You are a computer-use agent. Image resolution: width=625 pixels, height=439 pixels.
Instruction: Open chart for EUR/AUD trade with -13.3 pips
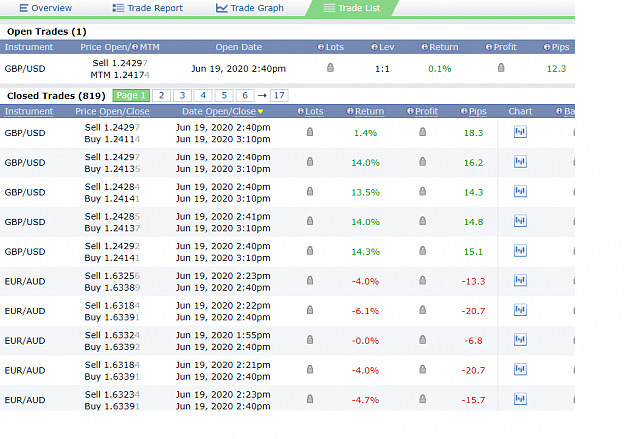coord(520,280)
